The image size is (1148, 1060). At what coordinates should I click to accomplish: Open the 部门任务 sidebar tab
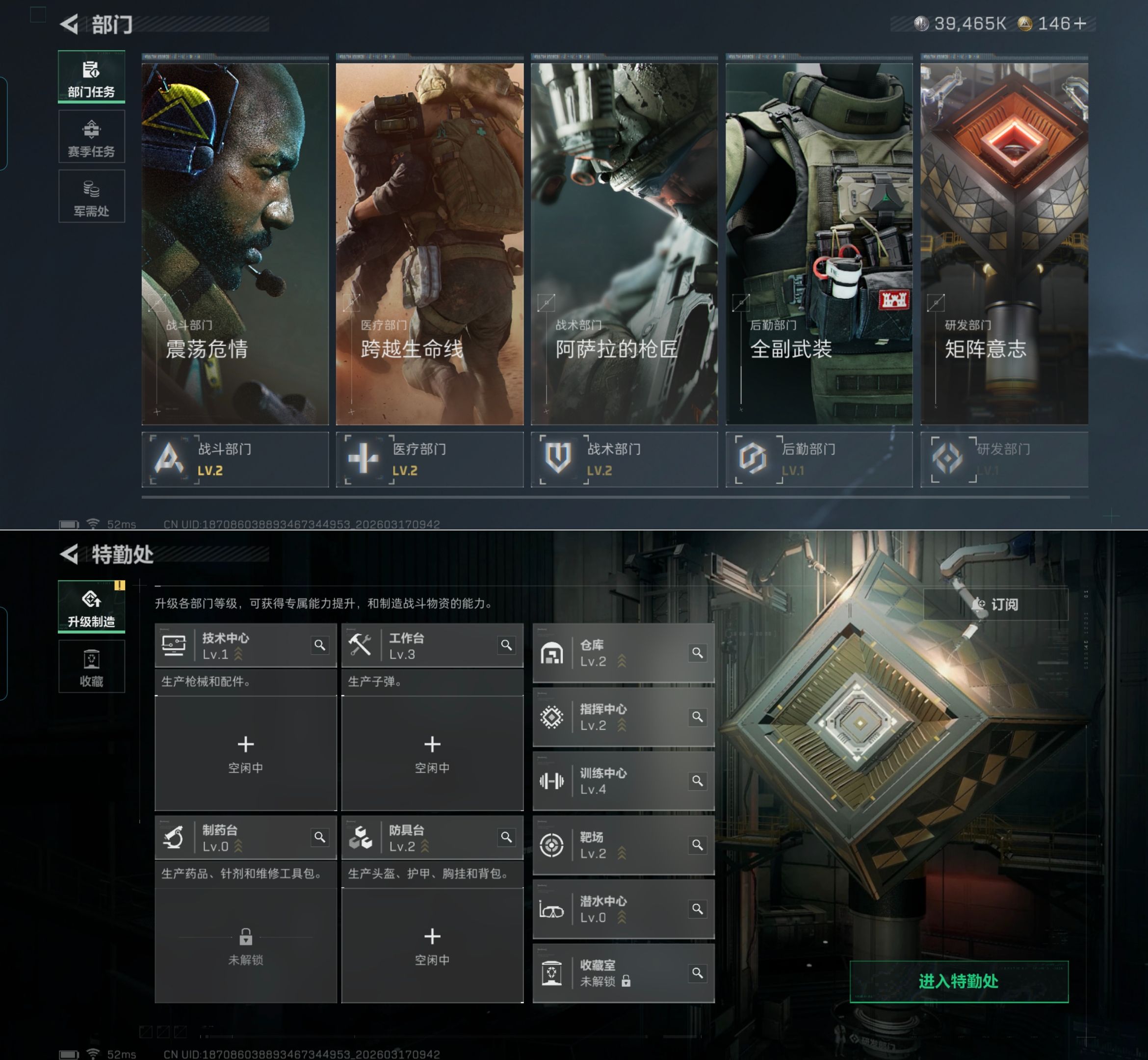click(x=91, y=78)
